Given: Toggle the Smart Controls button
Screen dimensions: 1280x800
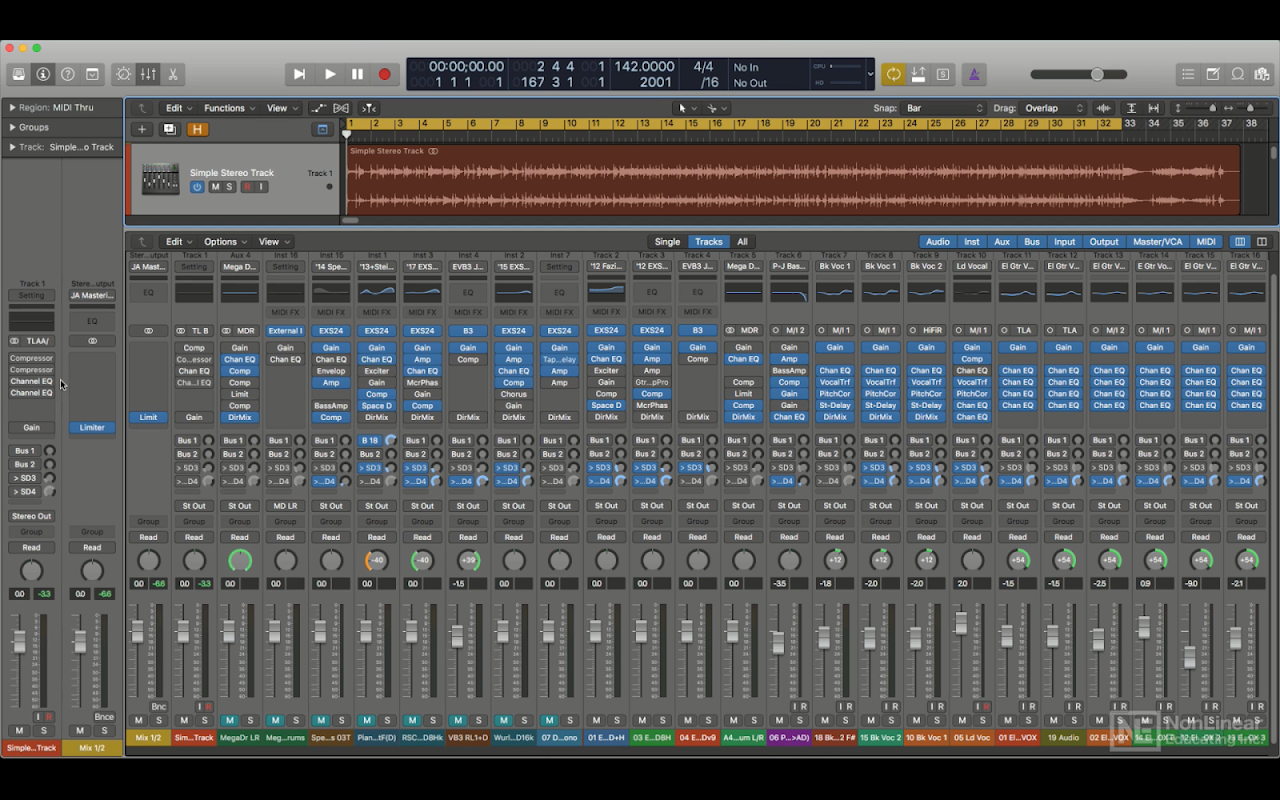Looking at the screenshot, I should 124,74.
